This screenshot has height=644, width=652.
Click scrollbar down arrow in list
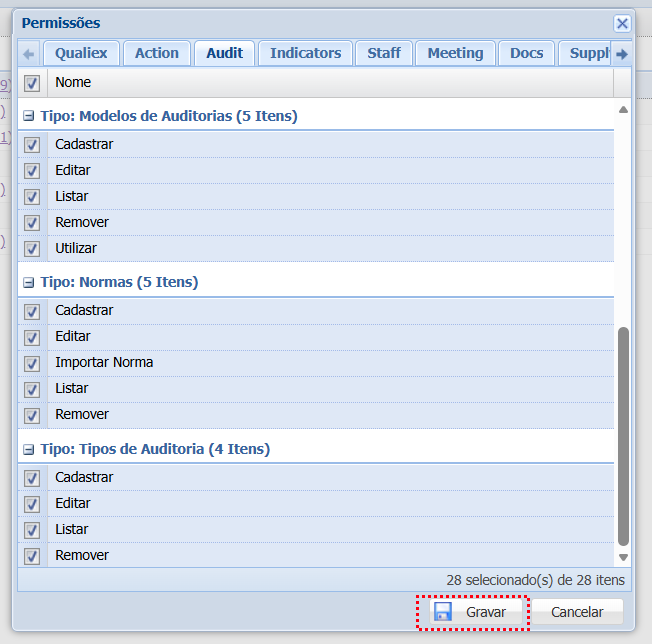click(624, 557)
